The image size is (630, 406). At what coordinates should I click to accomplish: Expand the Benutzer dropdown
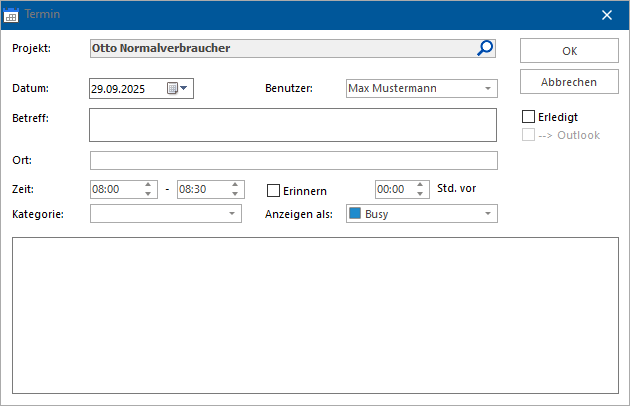point(488,88)
